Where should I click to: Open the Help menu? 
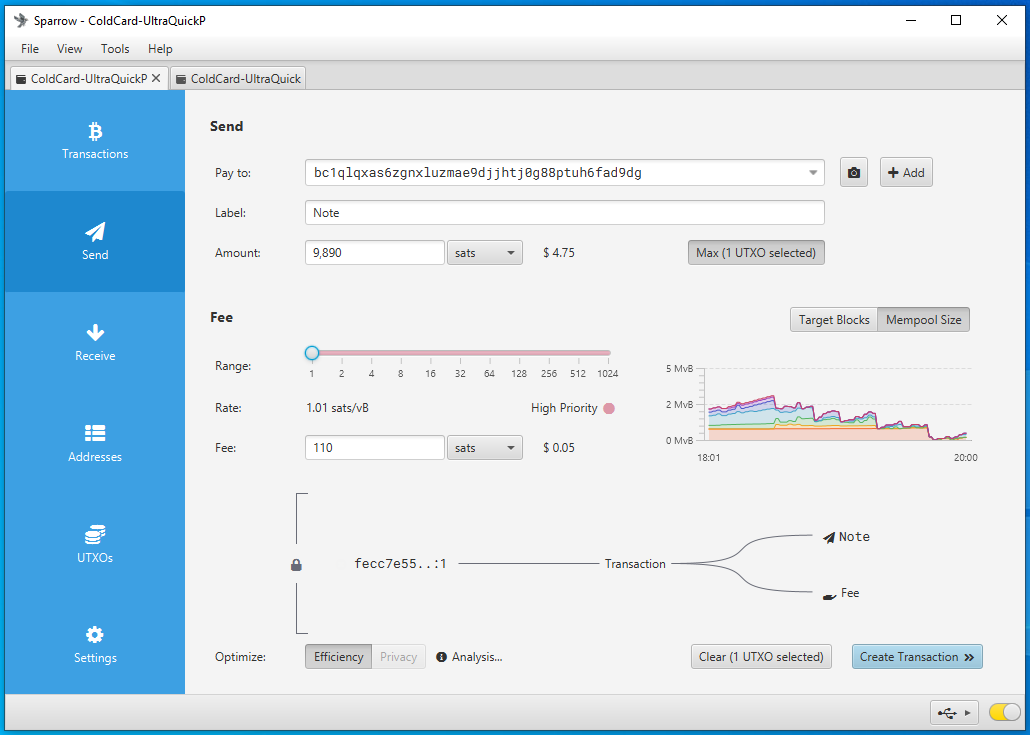click(x=160, y=49)
